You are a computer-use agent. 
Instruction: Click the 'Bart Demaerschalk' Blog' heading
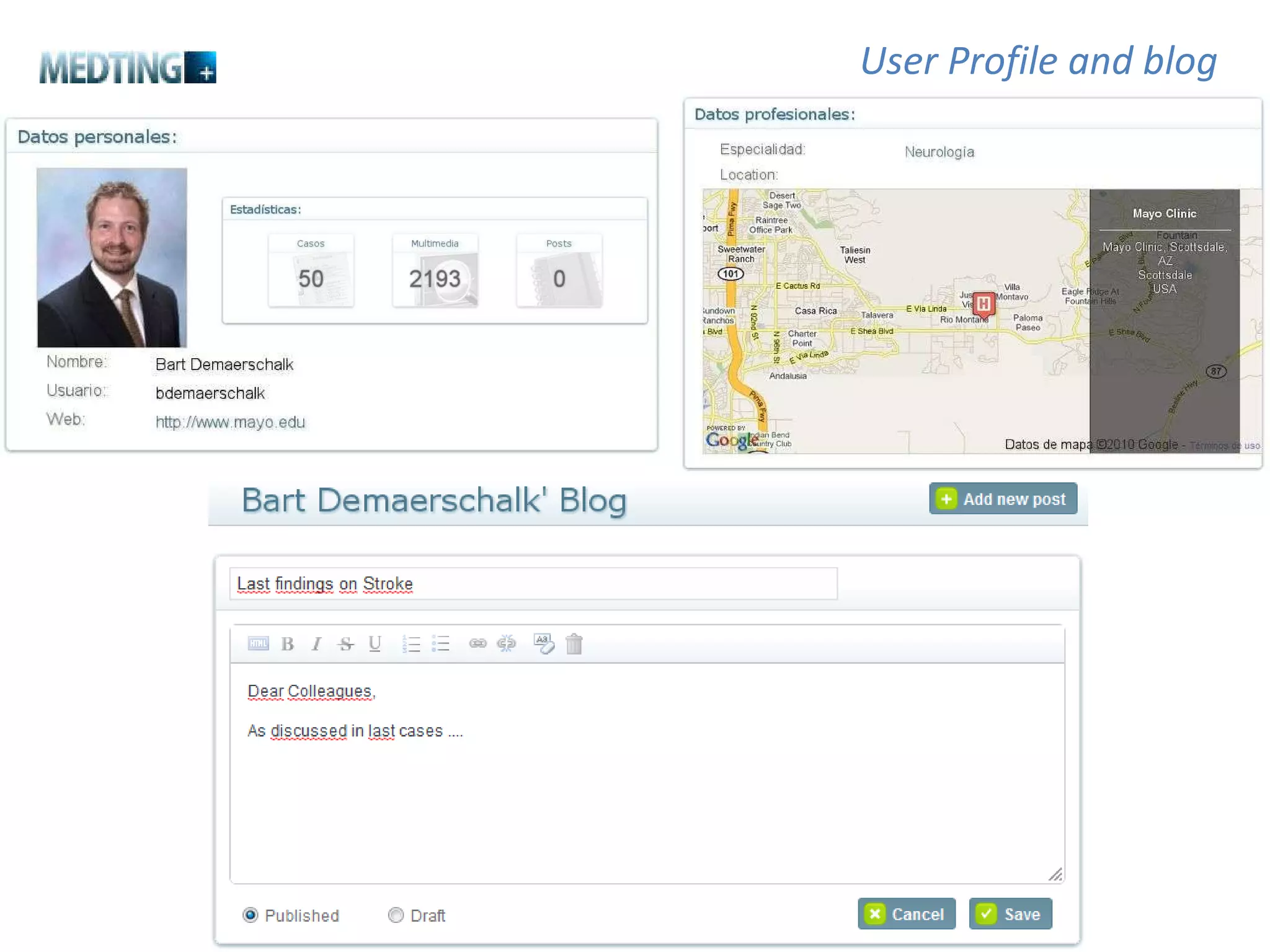(434, 500)
